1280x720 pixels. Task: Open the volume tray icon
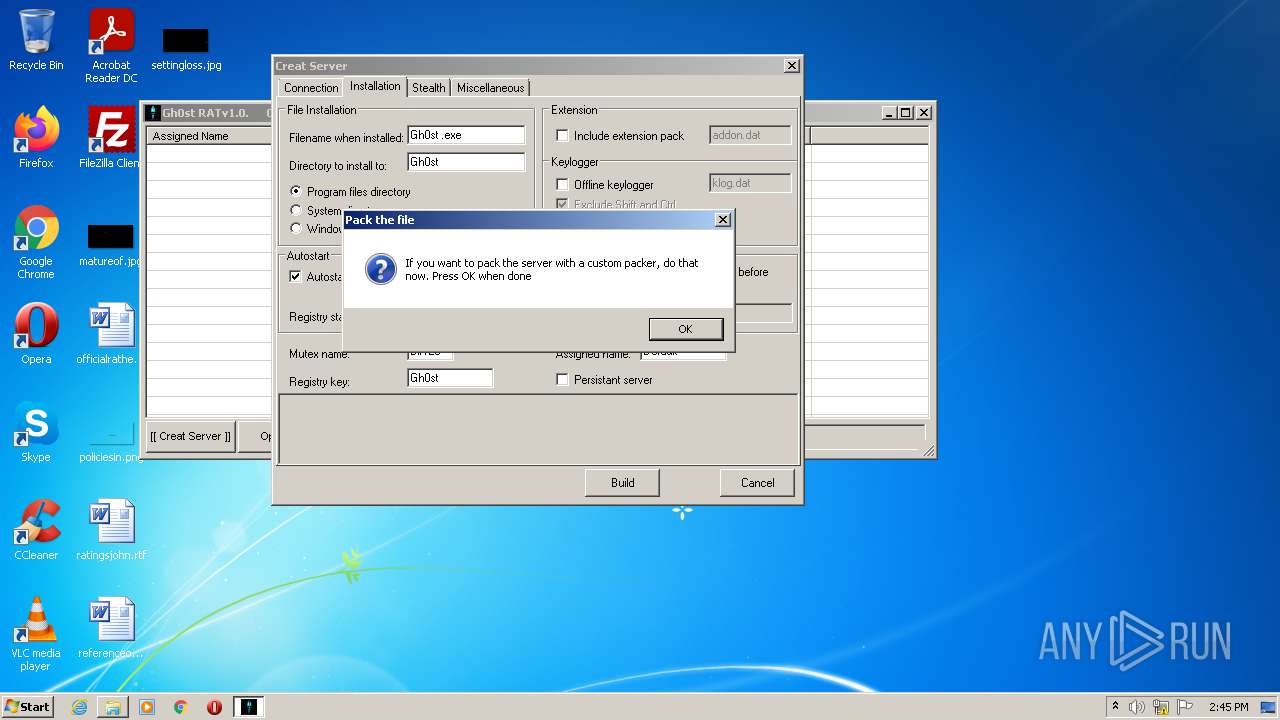click(1137, 707)
